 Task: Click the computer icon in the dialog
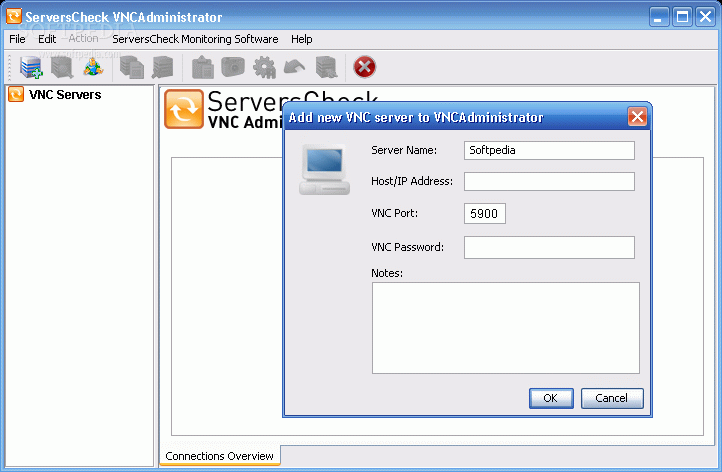324,169
